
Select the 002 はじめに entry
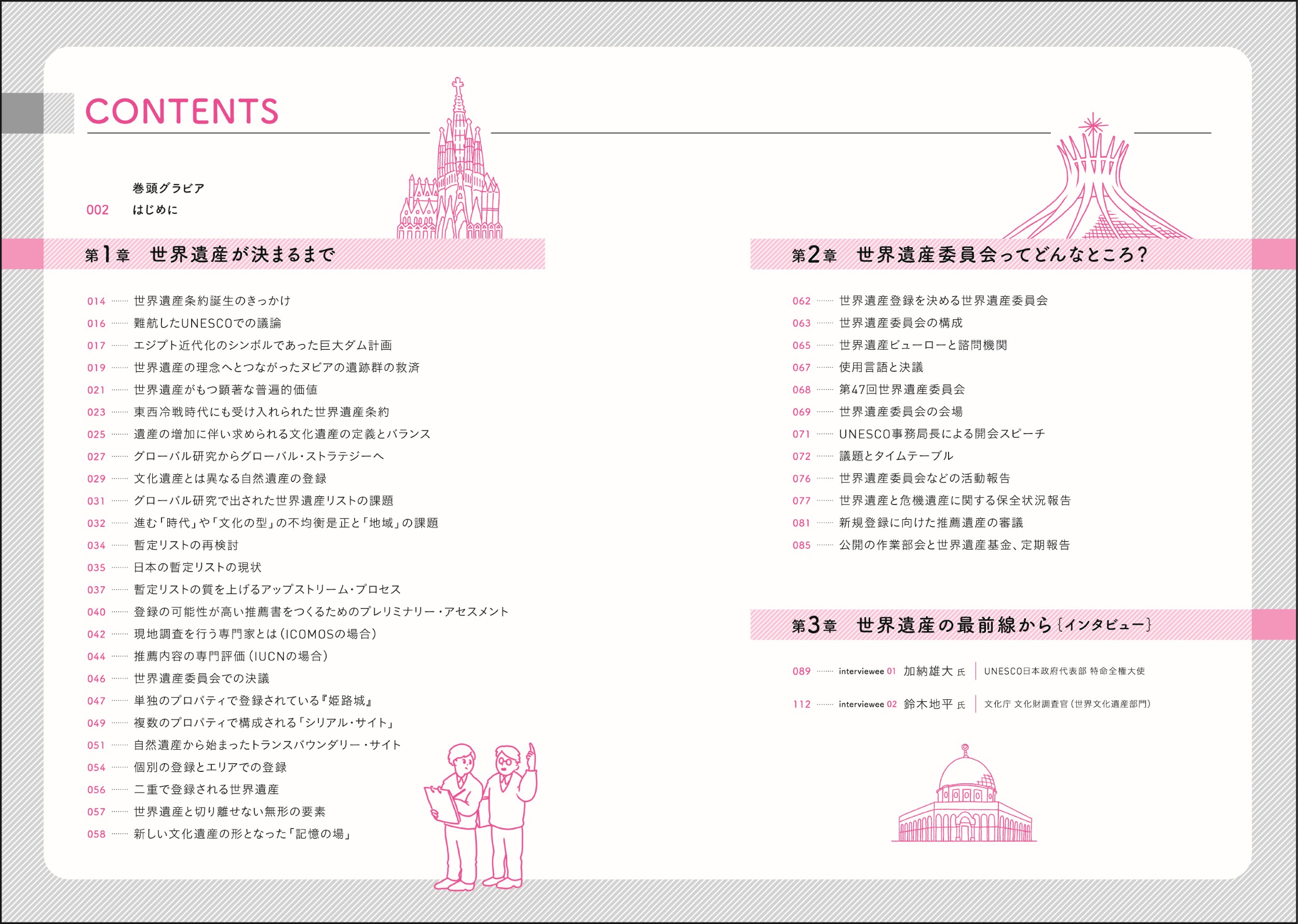(132, 210)
